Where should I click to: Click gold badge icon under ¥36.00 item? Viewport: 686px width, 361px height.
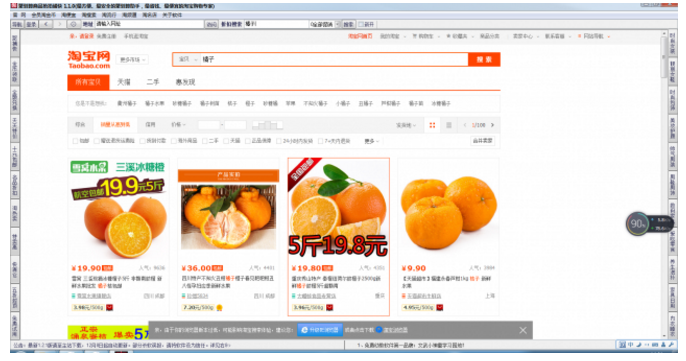219,308
